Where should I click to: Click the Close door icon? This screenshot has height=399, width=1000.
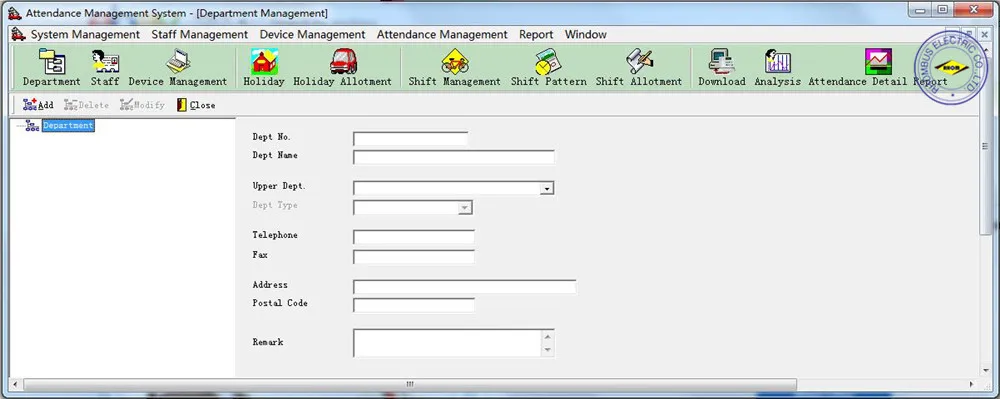(x=182, y=105)
